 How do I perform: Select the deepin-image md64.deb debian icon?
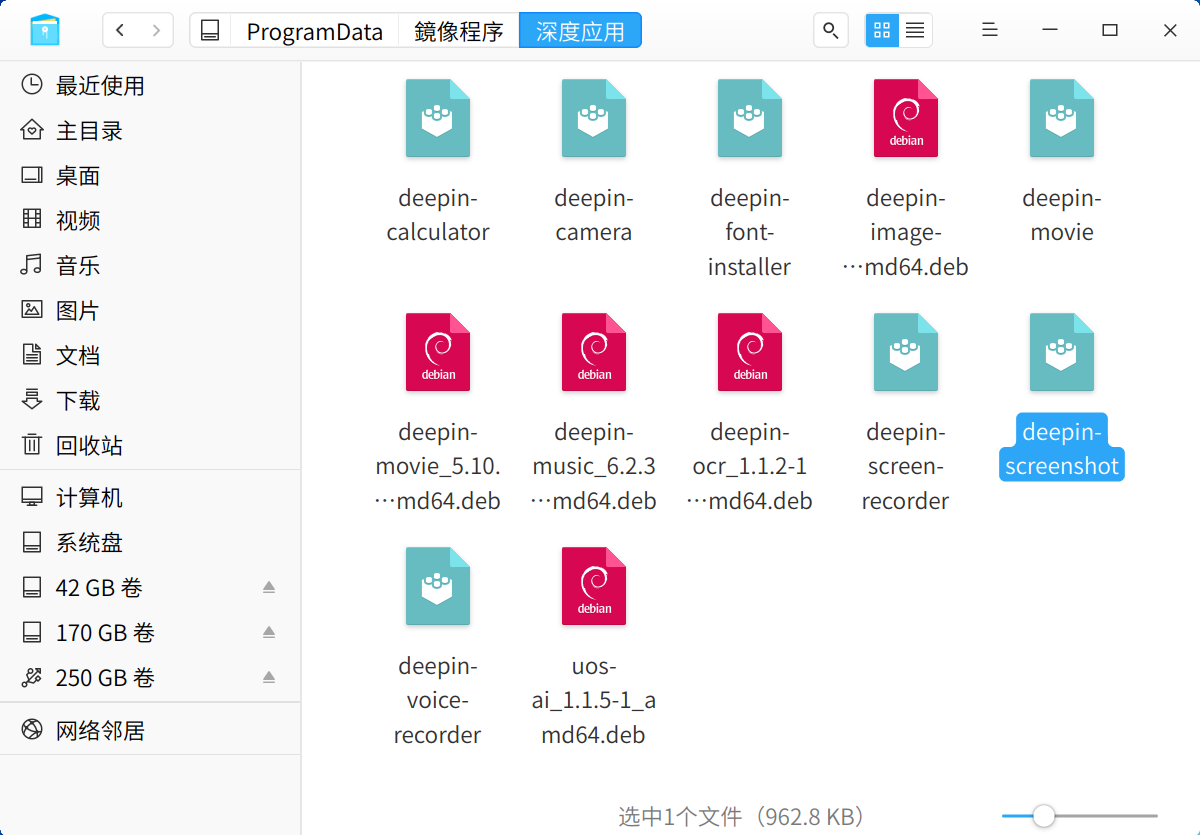pyautogui.click(x=906, y=118)
